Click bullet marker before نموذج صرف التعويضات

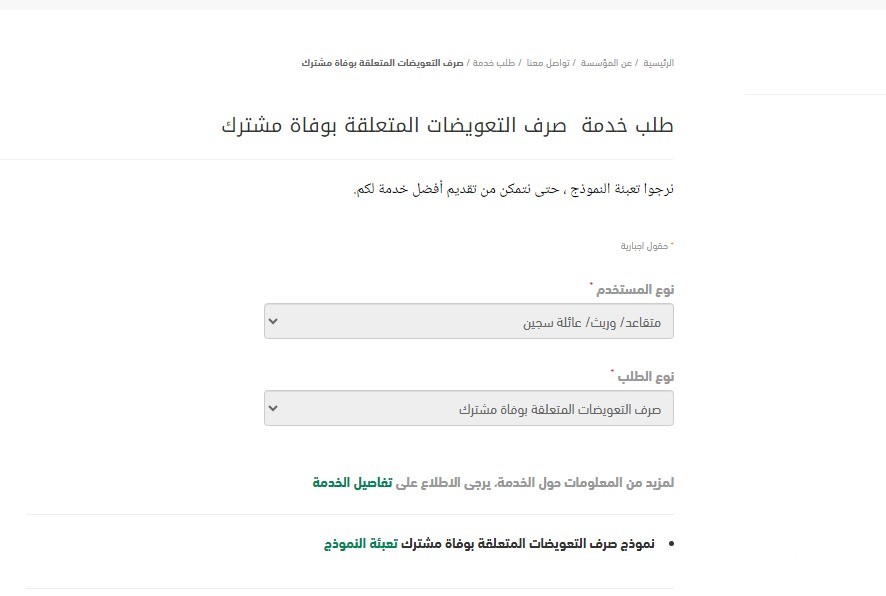671,544
